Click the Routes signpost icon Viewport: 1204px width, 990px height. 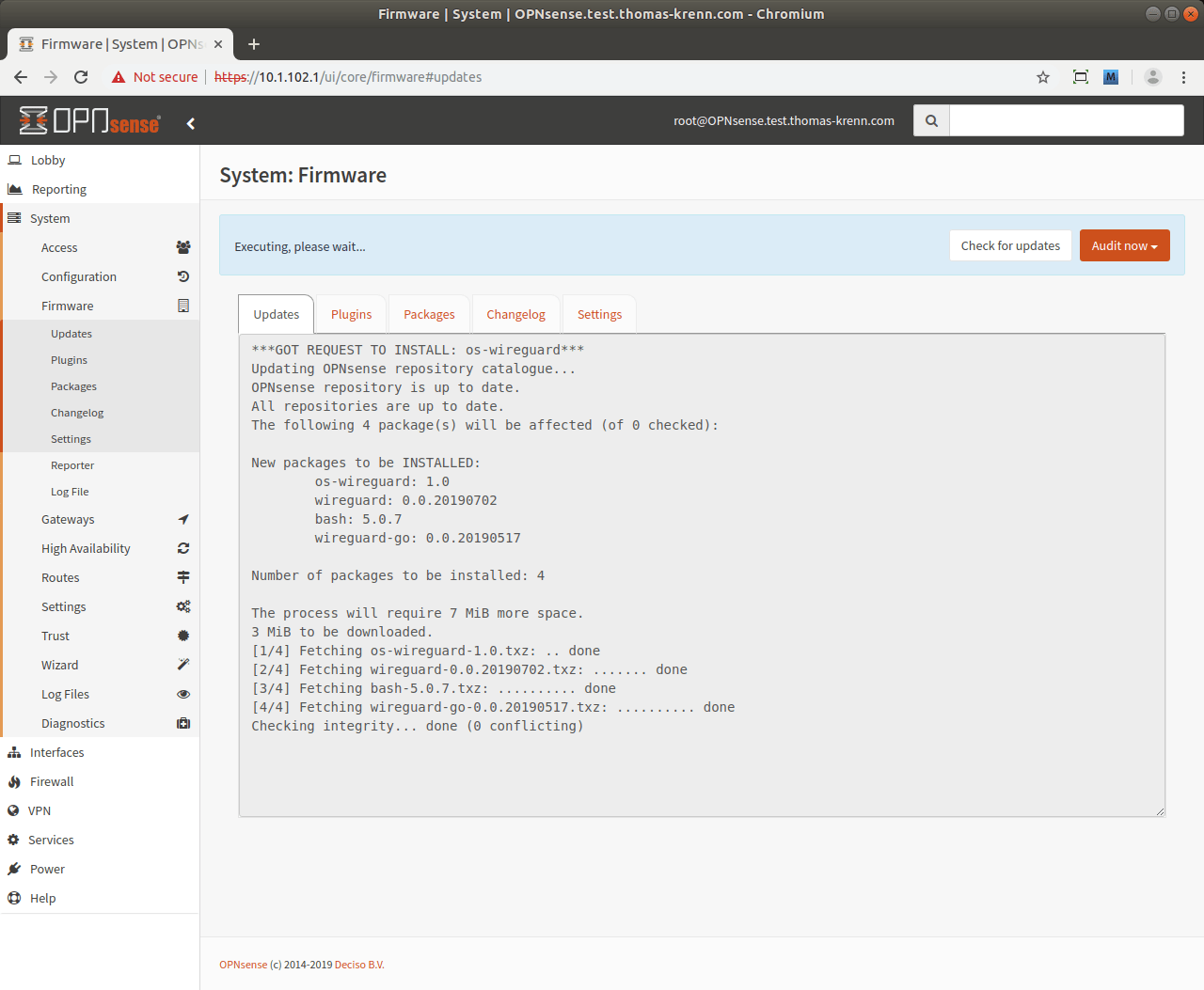point(183,577)
